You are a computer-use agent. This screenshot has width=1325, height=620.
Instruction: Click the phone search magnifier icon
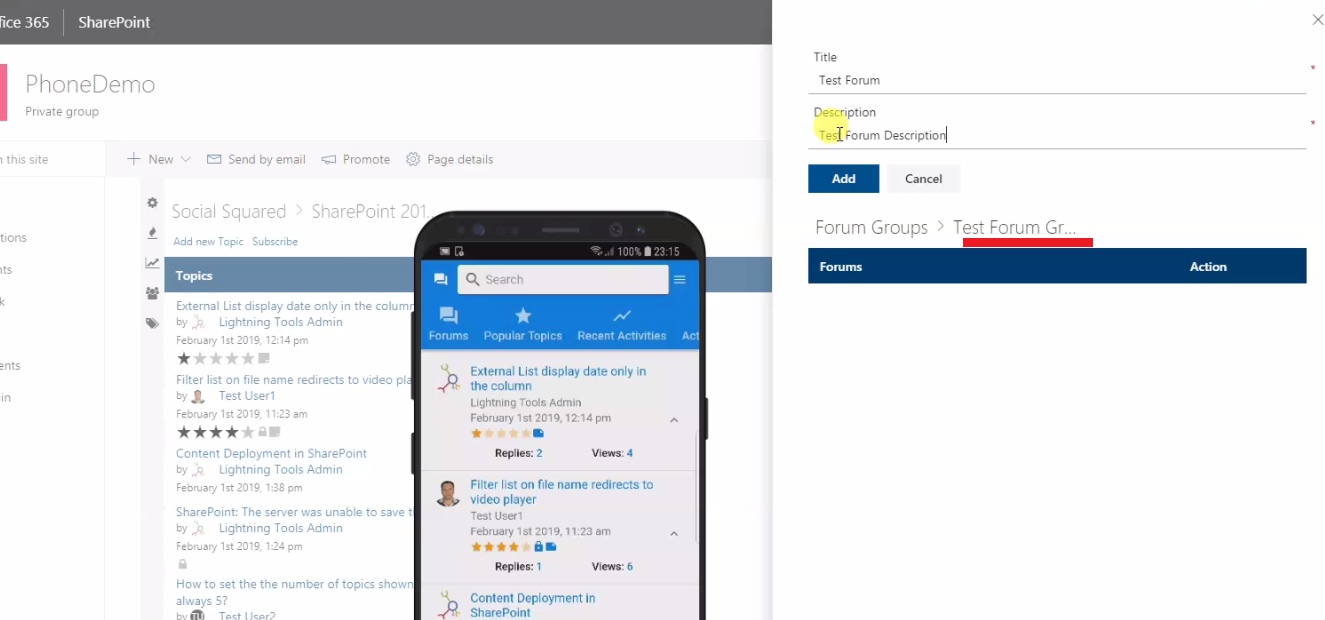pyautogui.click(x=472, y=280)
